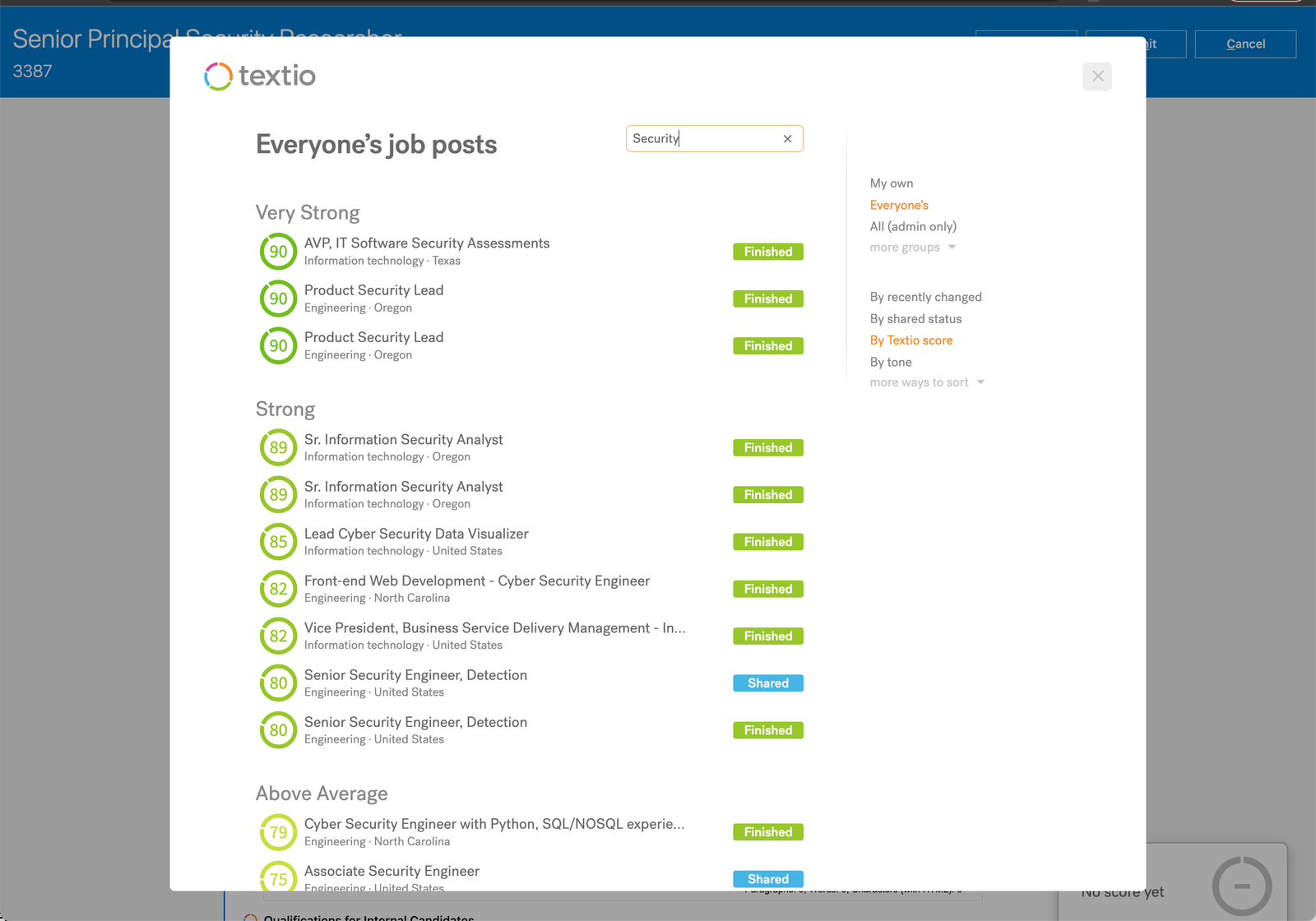Click score 85 circle for Data Visualizer

point(278,542)
